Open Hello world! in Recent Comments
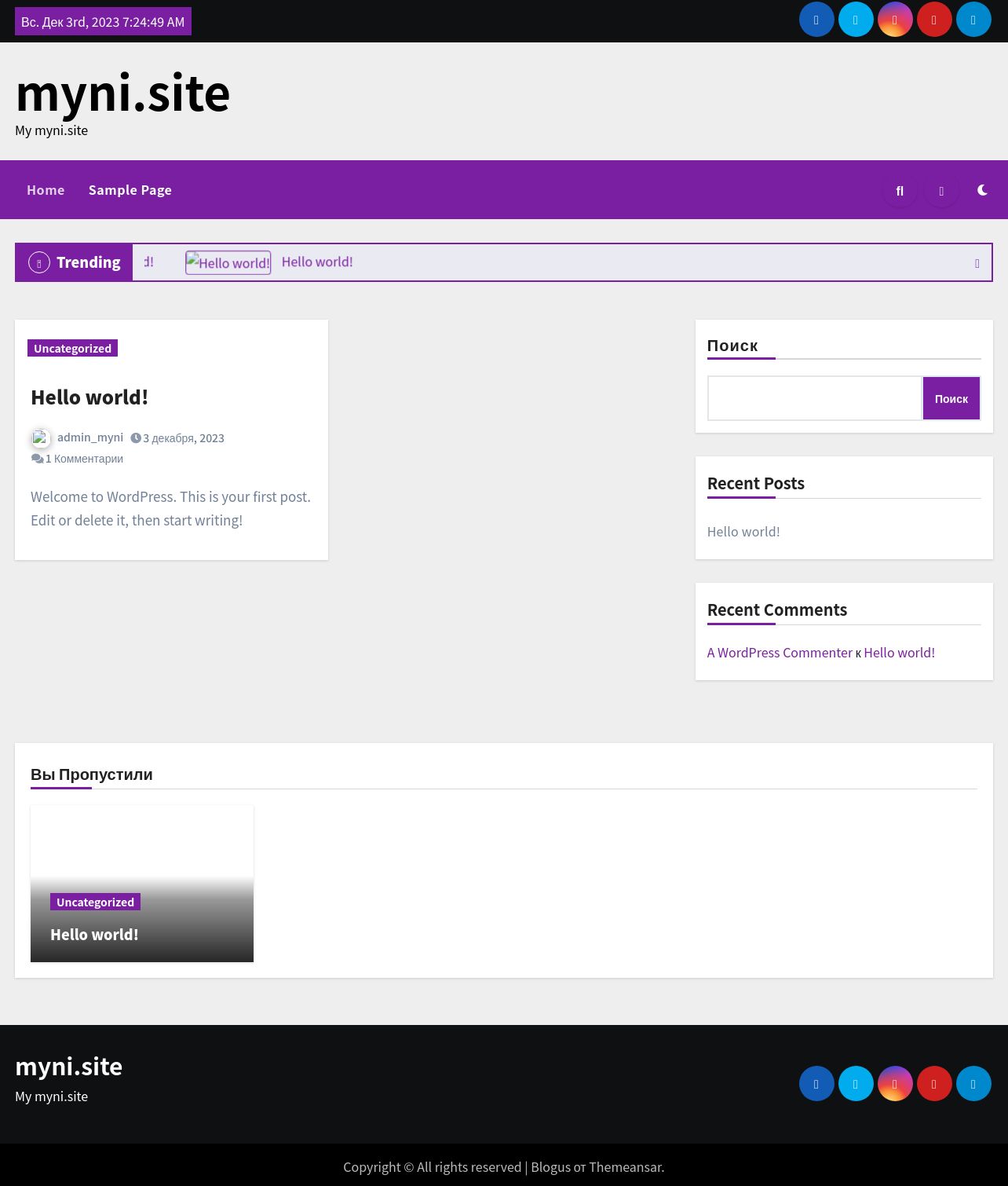Viewport: 1008px width, 1186px height. point(900,653)
